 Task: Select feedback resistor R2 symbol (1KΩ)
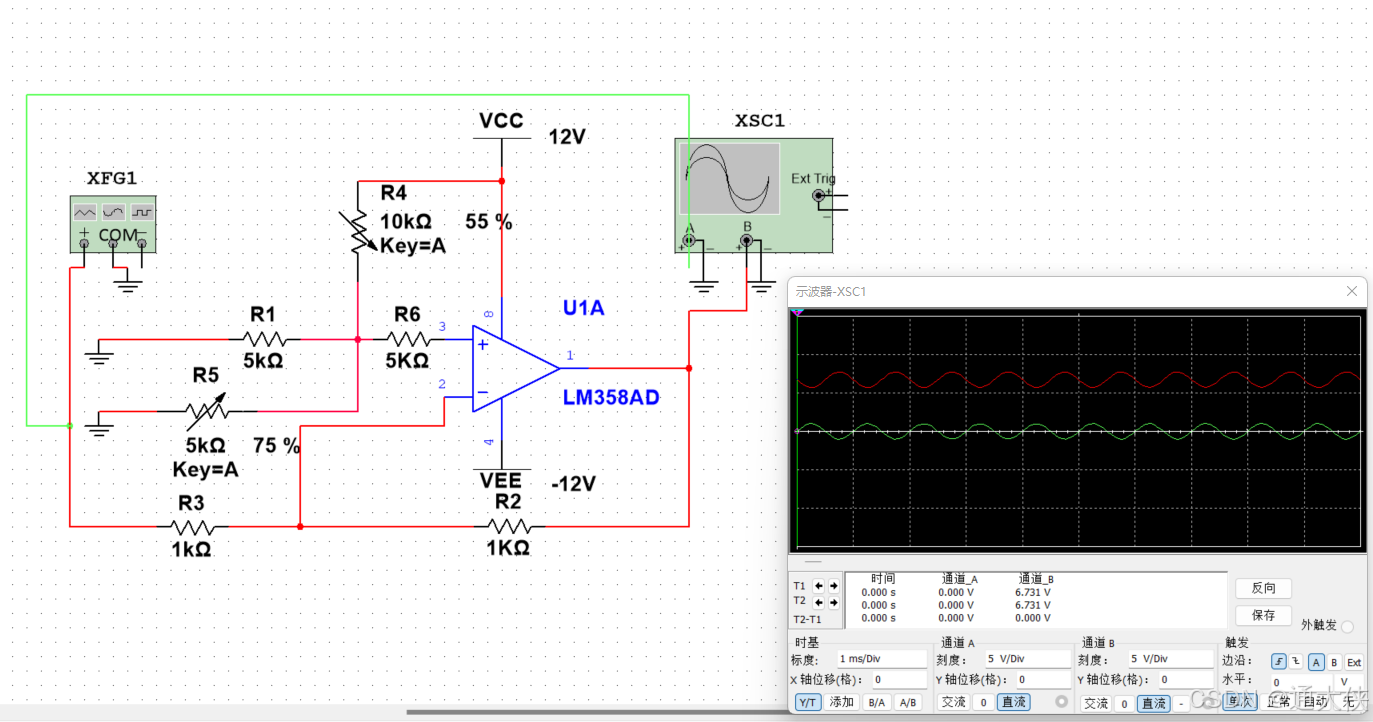(x=509, y=525)
